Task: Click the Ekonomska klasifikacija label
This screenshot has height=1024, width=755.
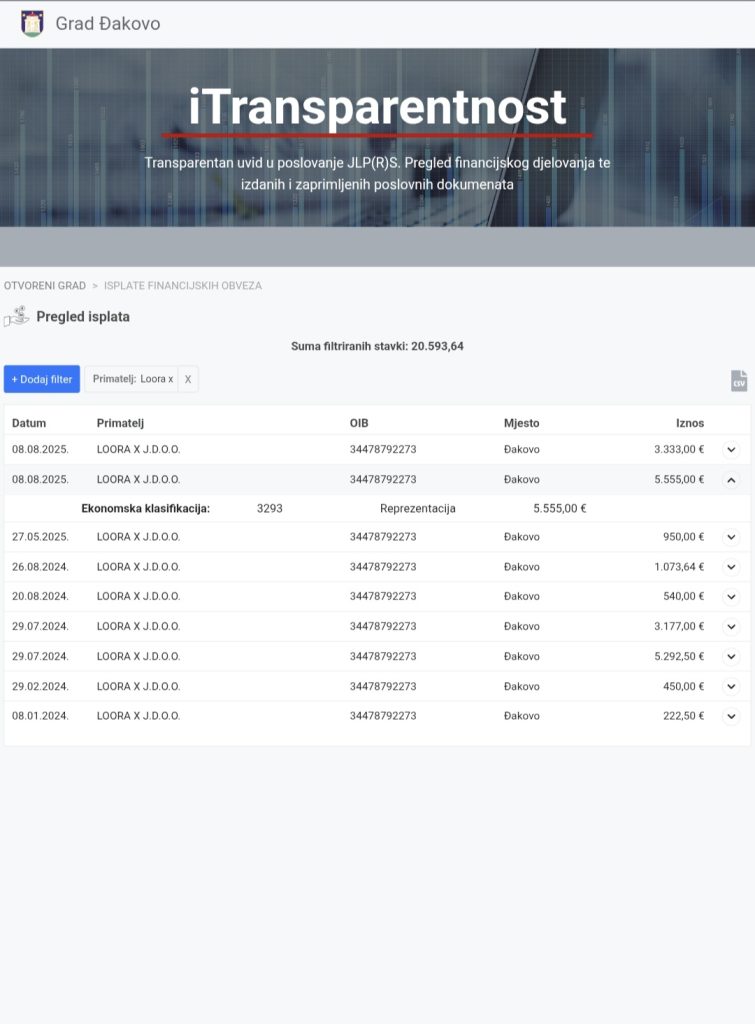Action: pos(146,508)
